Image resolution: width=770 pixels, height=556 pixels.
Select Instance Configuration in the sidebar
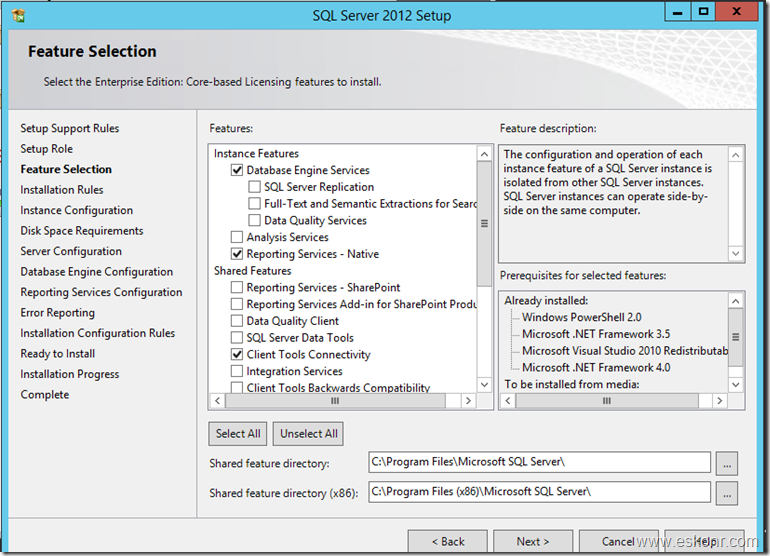(77, 210)
